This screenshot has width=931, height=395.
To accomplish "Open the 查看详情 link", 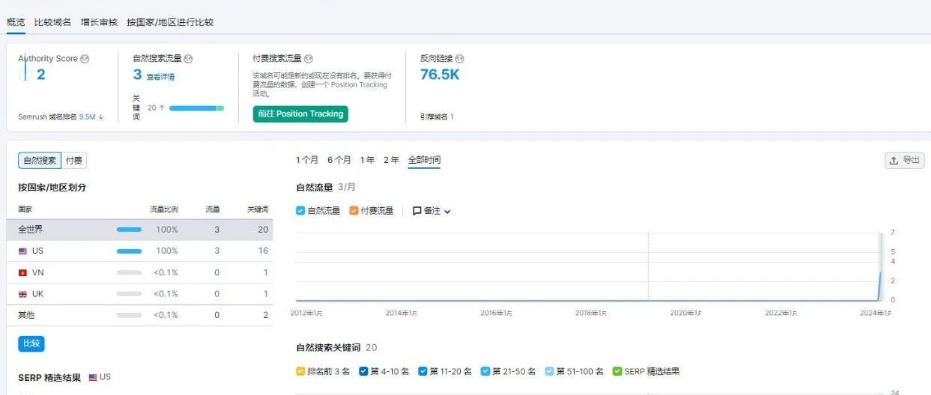I will click(x=161, y=77).
